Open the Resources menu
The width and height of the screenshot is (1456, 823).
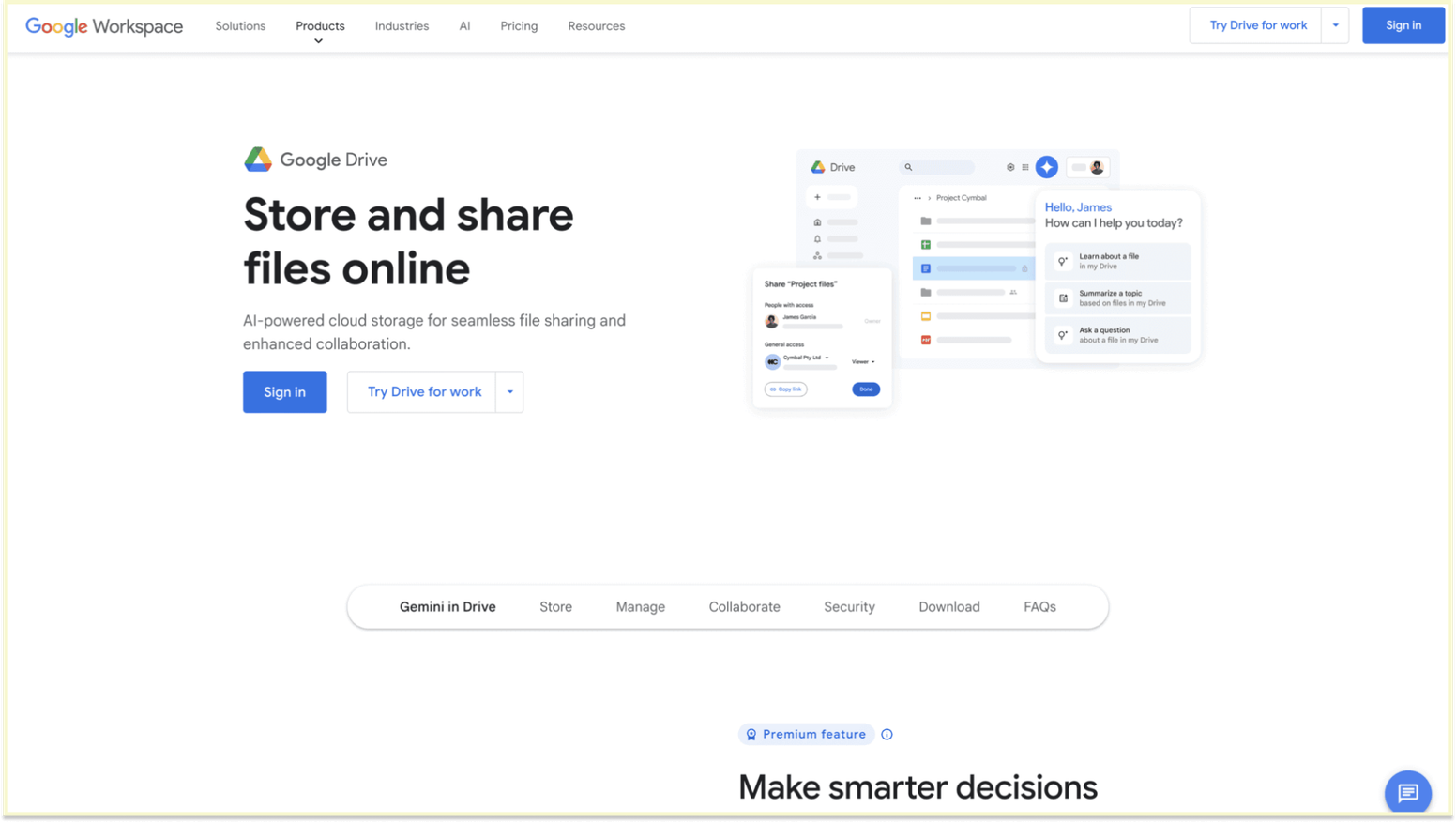coord(596,26)
